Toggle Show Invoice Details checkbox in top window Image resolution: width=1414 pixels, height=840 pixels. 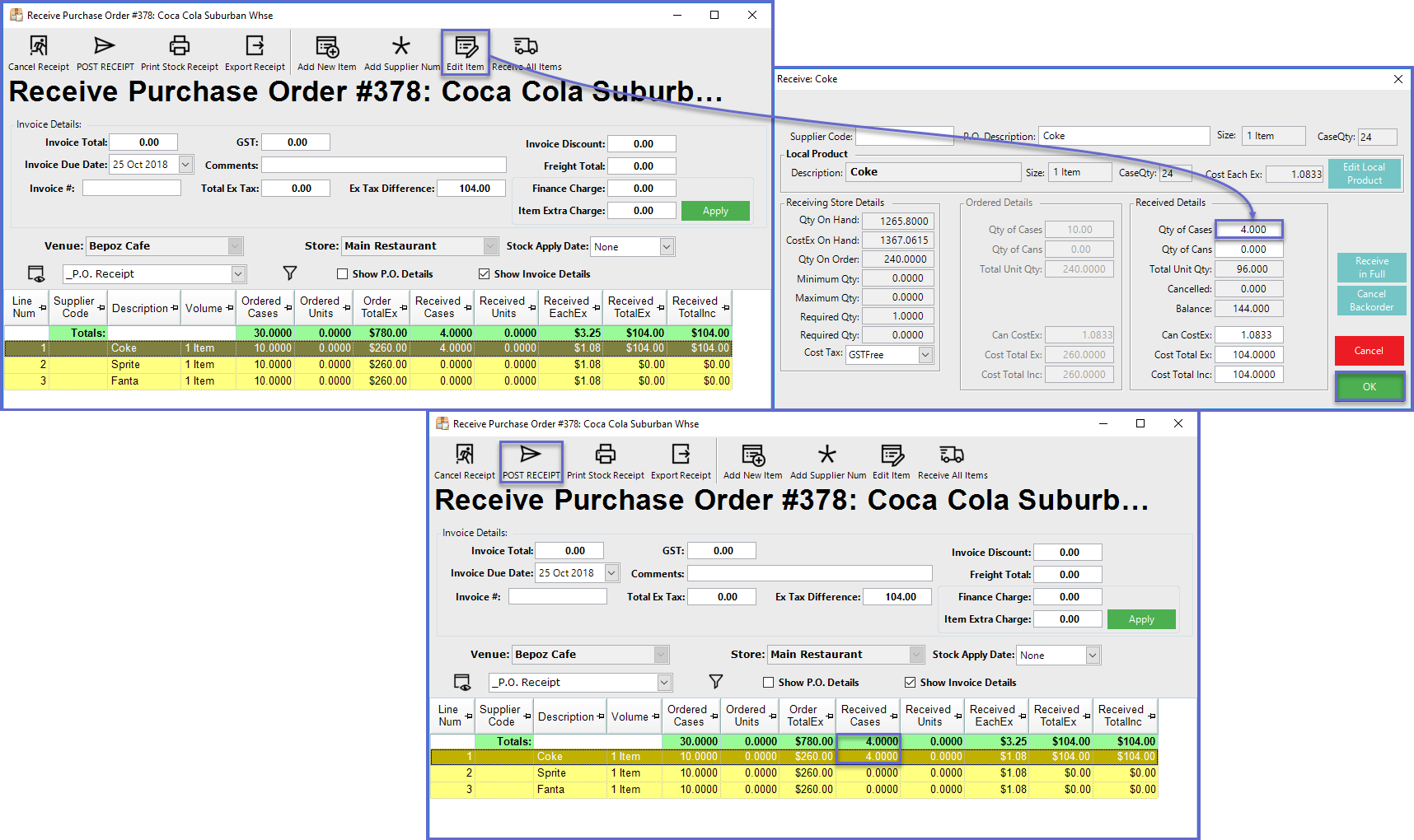pos(485,274)
